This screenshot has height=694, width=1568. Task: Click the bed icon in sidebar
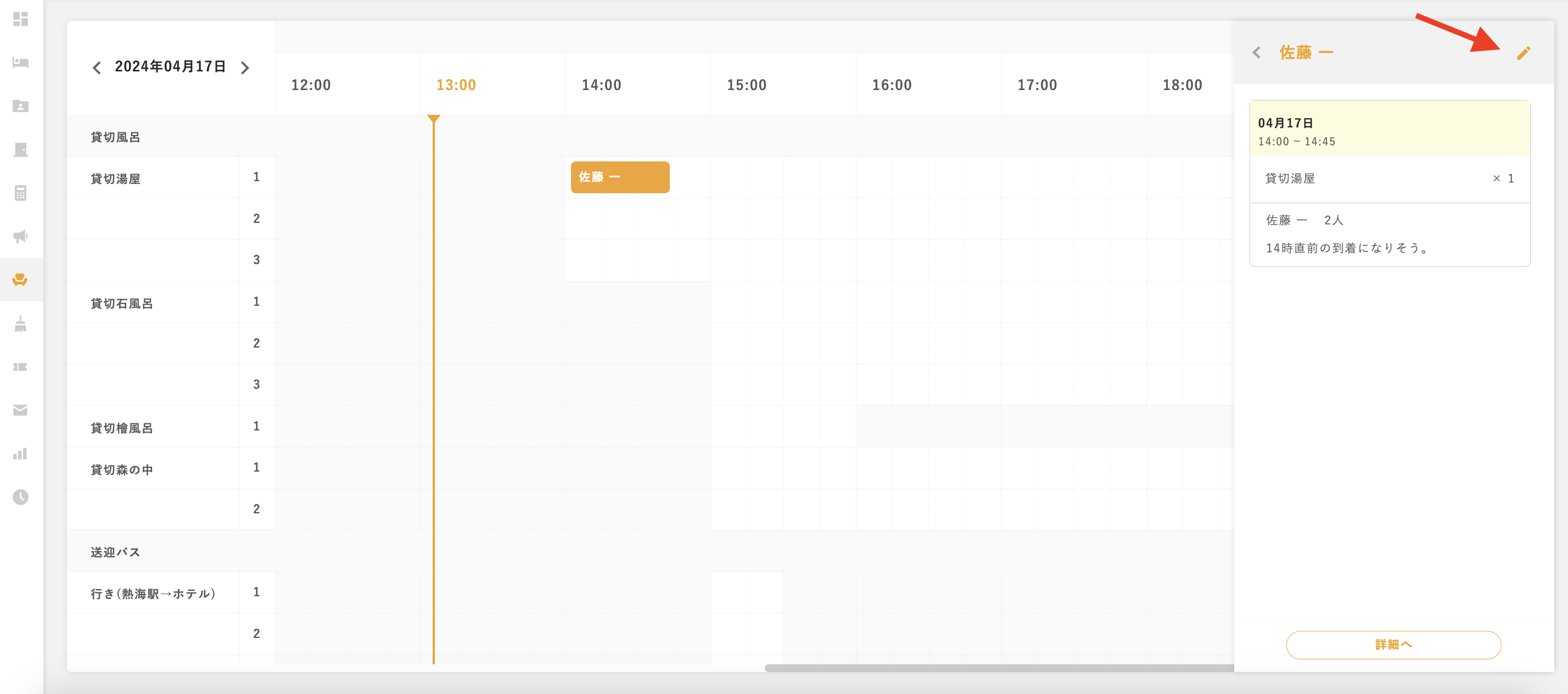(x=21, y=63)
